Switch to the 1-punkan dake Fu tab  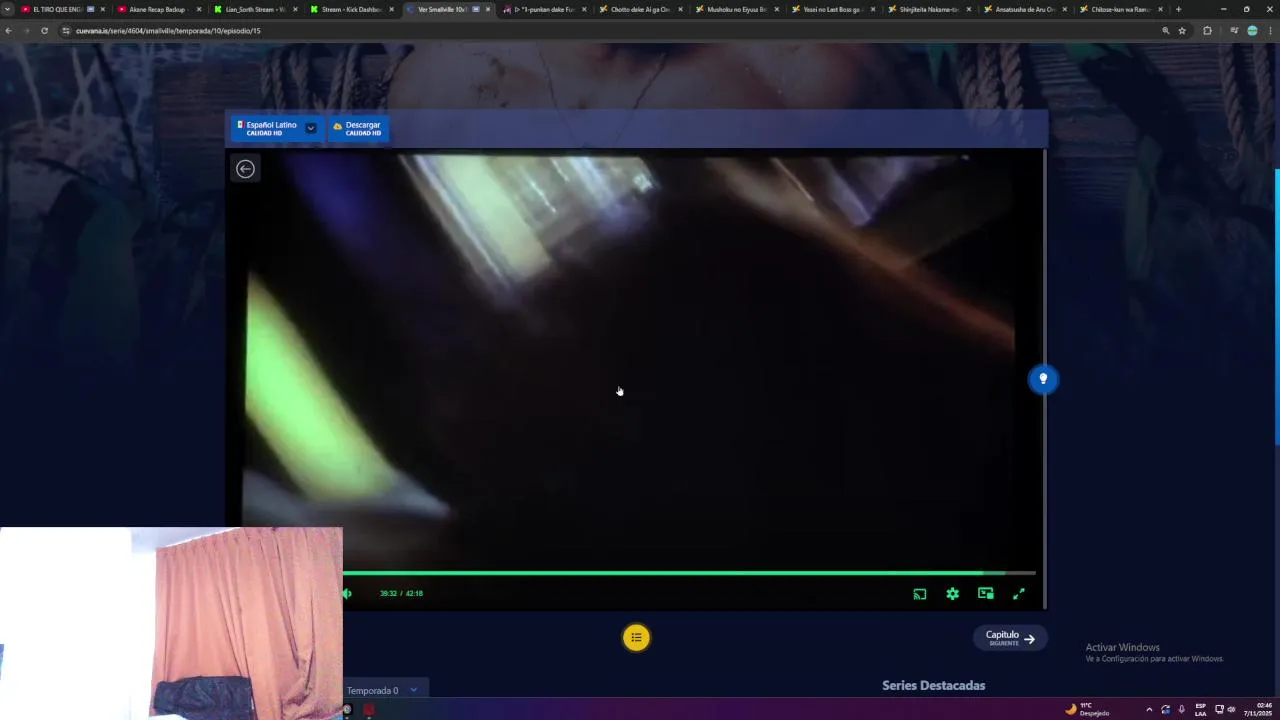(543, 9)
